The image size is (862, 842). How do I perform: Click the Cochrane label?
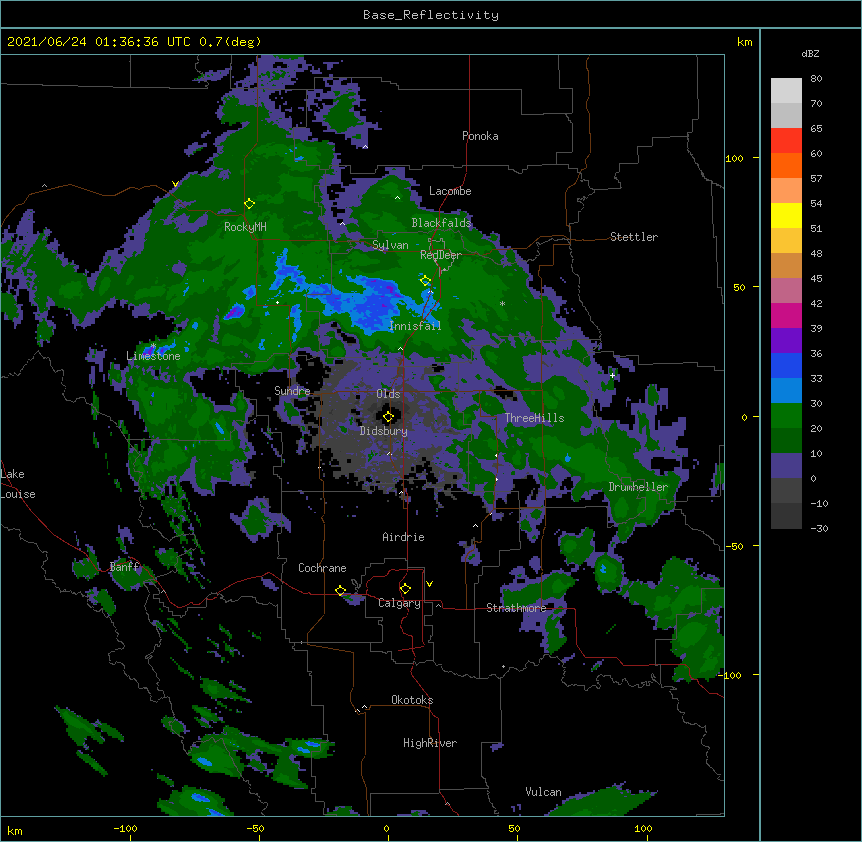pos(322,568)
